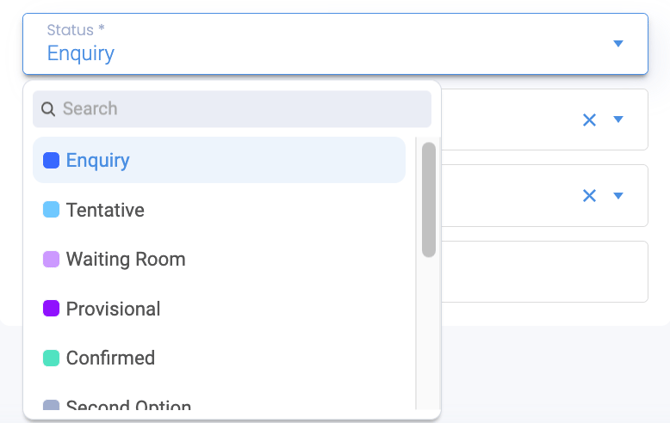The height and width of the screenshot is (423, 670).
Task: Click the dark blue Enquiry color square
Action: tap(51, 161)
